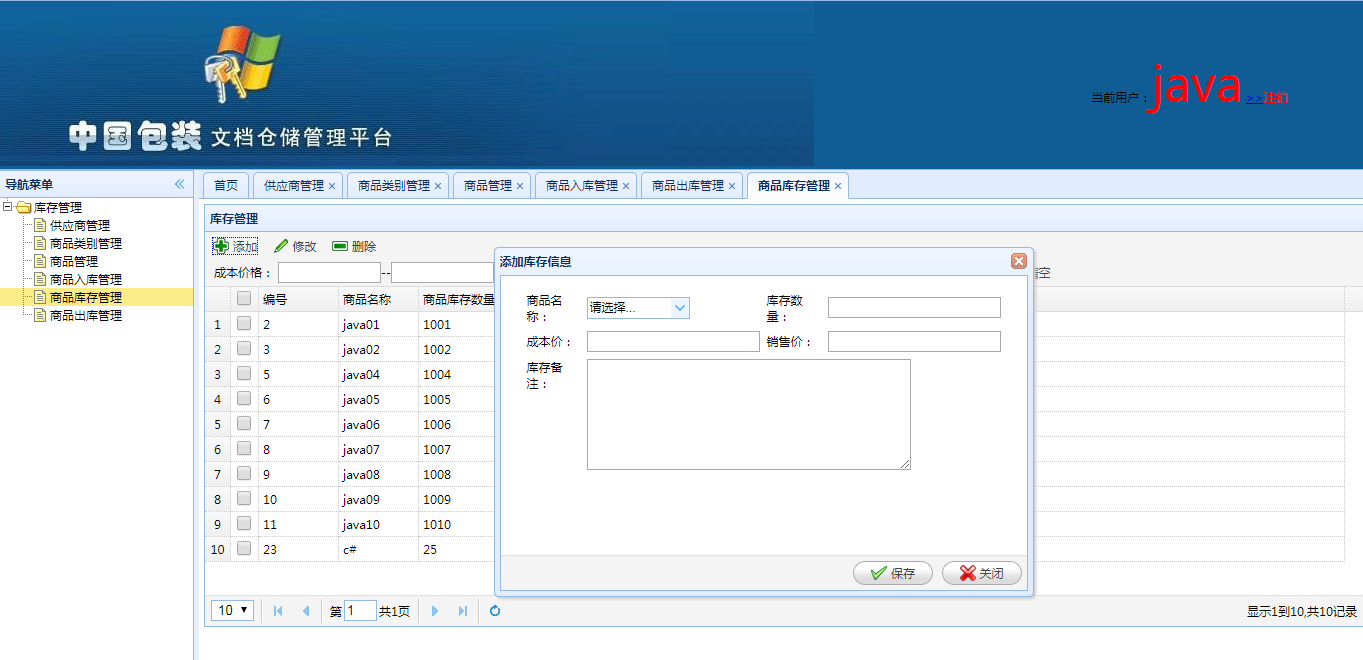Image resolution: width=1363 pixels, height=660 pixels.
Task: Click the 注销 logout link
Action: pyautogui.click(x=1275, y=98)
